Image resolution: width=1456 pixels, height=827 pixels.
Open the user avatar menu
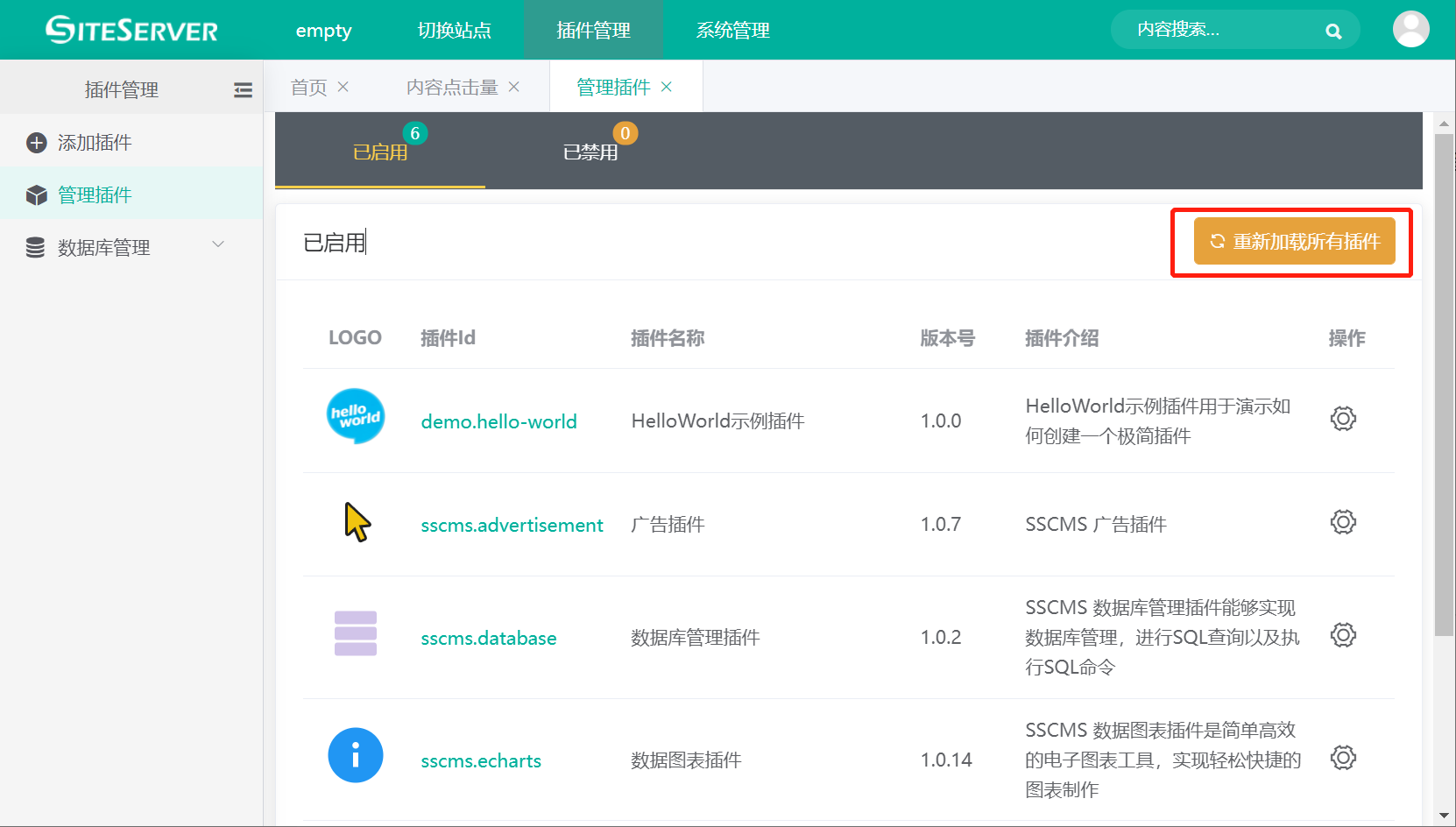point(1410,30)
